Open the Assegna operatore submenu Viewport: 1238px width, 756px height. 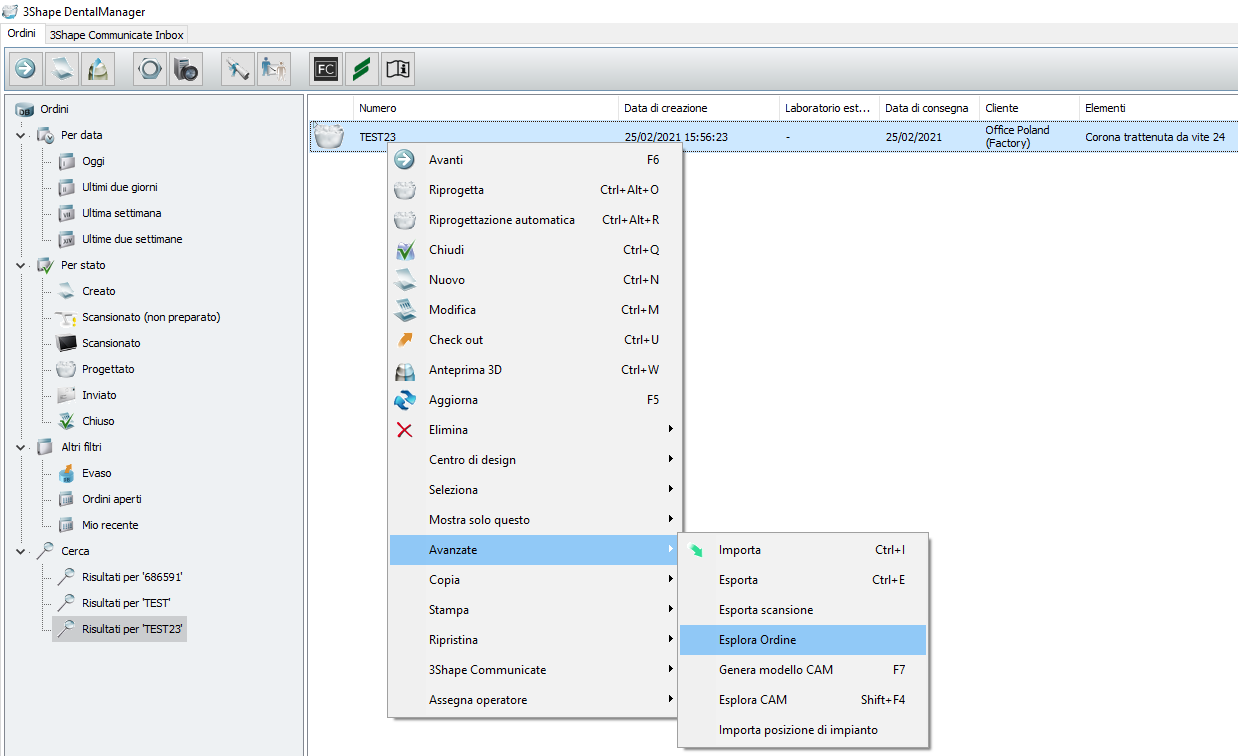click(x=535, y=700)
